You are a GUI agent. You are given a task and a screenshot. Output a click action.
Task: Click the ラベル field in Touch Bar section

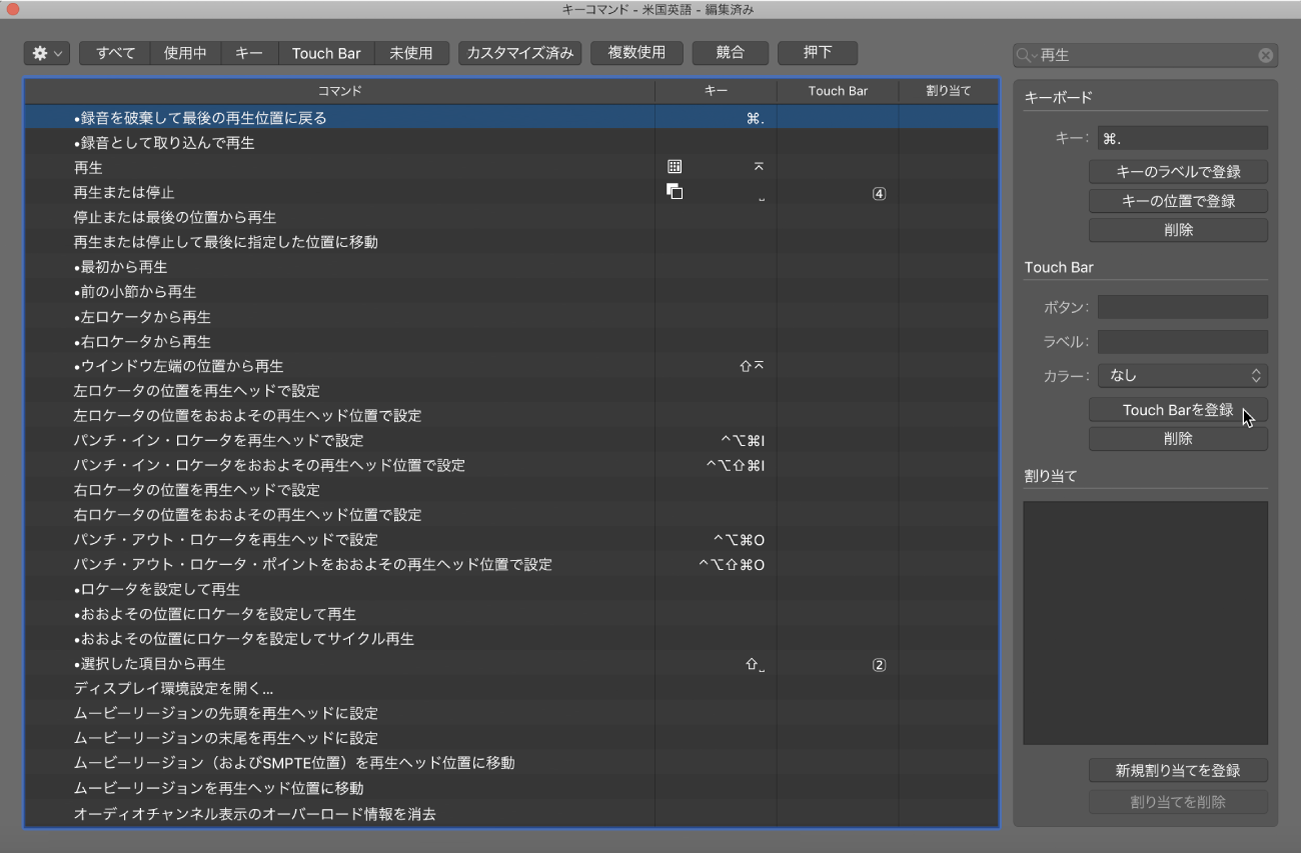[1182, 342]
